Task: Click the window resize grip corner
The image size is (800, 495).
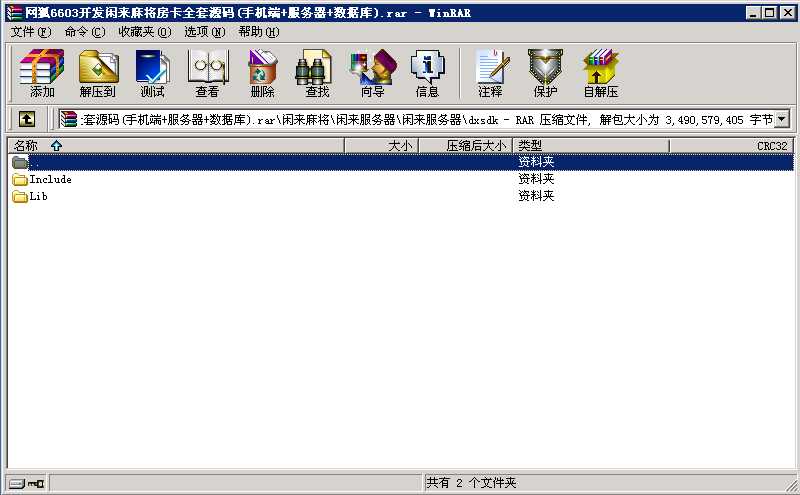Action: click(792, 485)
